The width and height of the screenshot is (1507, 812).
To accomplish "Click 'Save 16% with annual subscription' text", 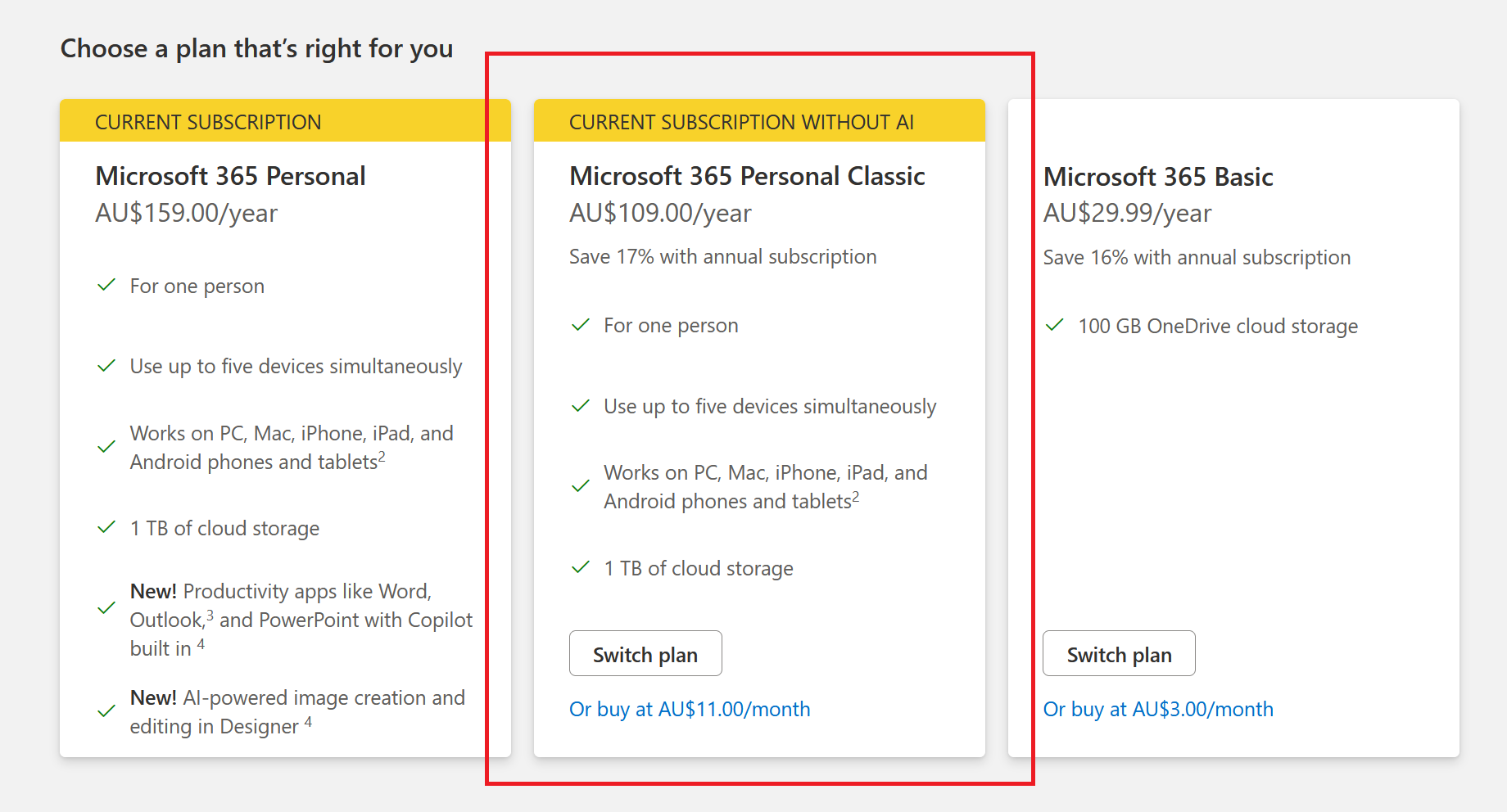I will pyautogui.click(x=1196, y=258).
